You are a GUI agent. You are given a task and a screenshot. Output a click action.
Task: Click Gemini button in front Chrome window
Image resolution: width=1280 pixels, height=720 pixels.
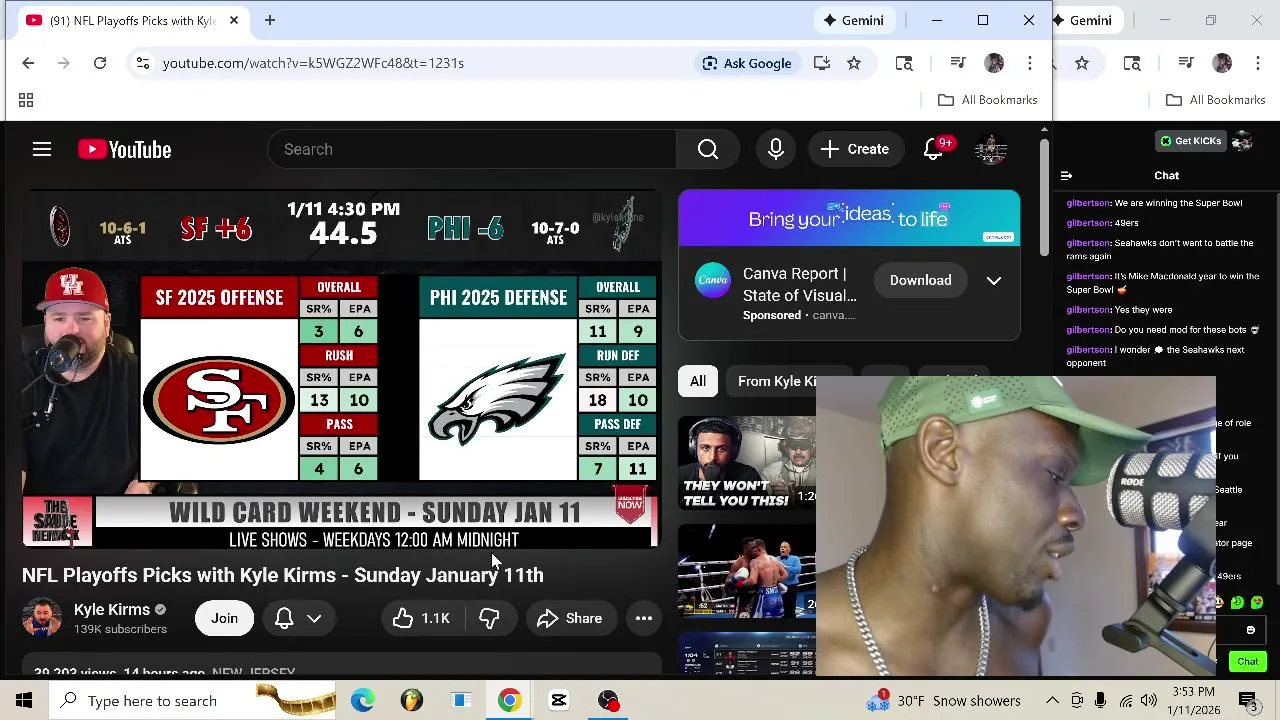pos(854,20)
